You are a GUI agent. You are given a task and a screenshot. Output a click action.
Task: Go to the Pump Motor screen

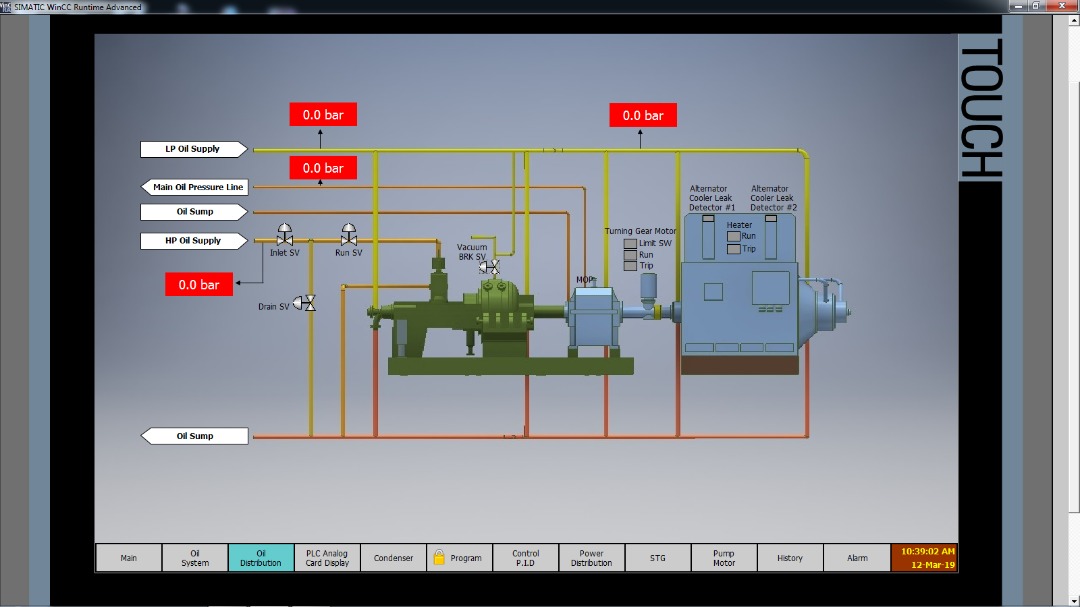723,558
